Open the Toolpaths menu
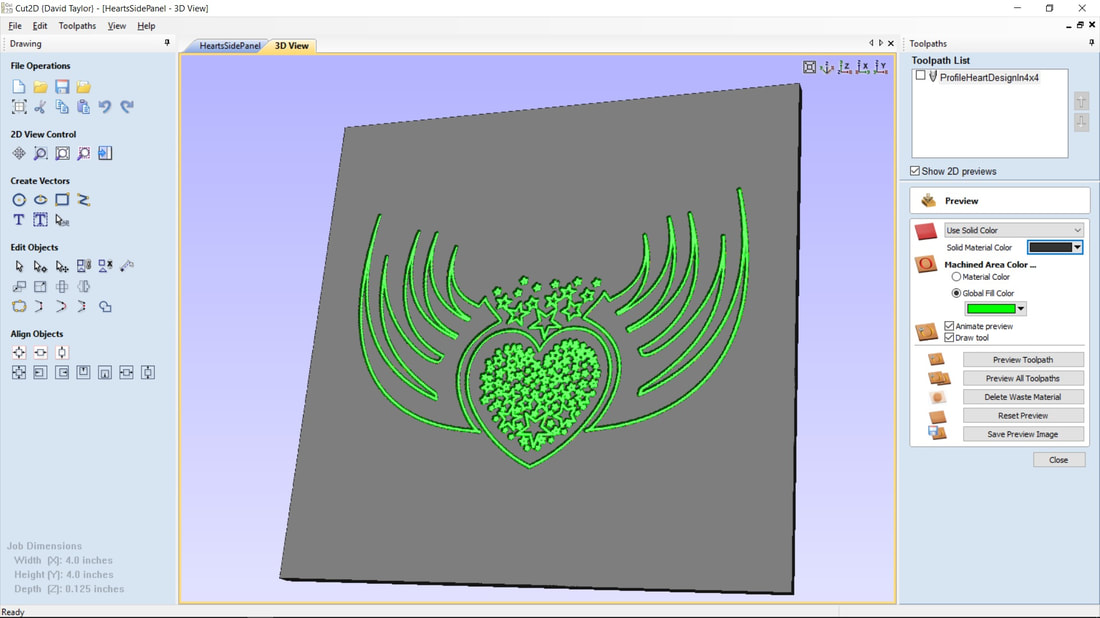Screen dimensions: 1100x618 pyautogui.click(x=77, y=26)
